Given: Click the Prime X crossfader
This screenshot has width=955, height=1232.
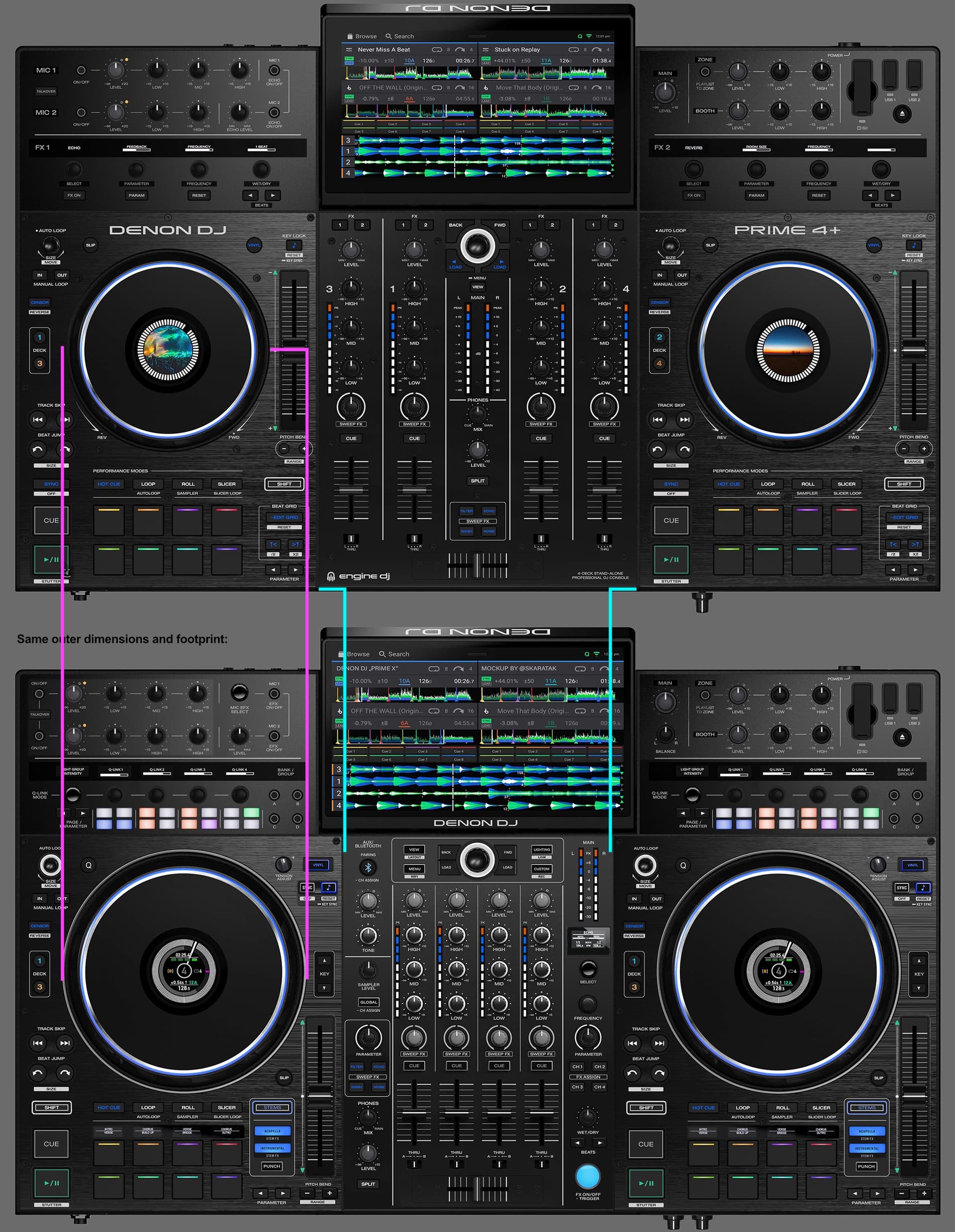Looking at the screenshot, I should click(x=477, y=1189).
